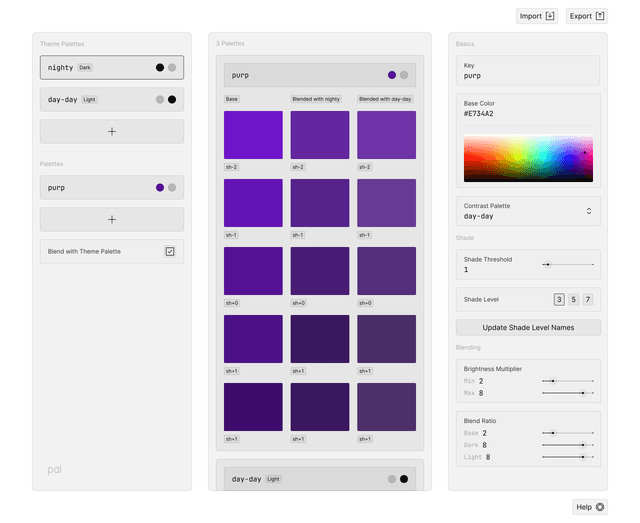Click the Blended with day-day label
Viewport: 640px width, 523px height.
pyautogui.click(x=385, y=99)
